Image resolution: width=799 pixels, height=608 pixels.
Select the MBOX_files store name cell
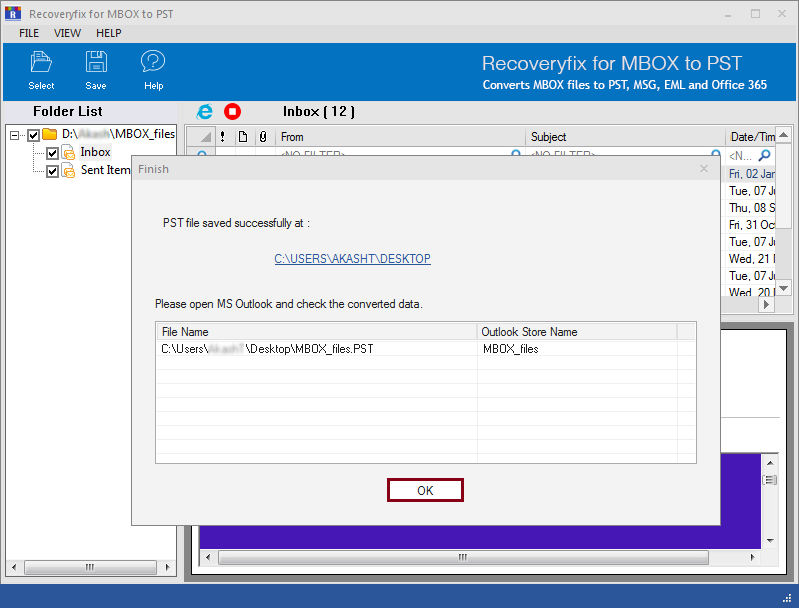pyautogui.click(x=577, y=349)
